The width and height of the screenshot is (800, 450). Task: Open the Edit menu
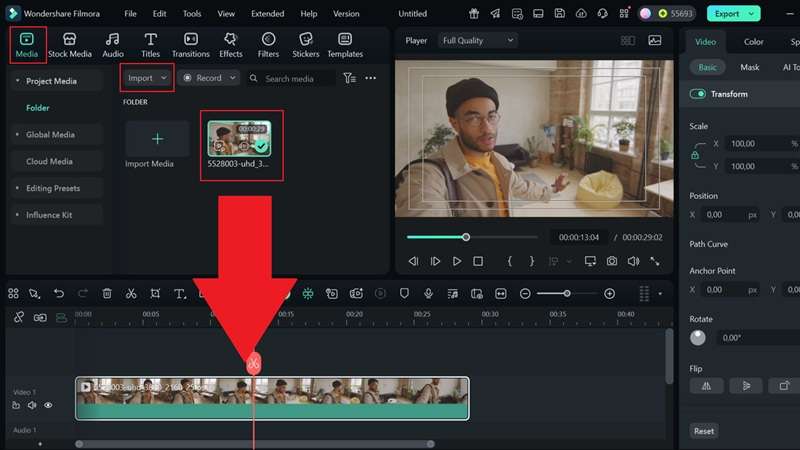pyautogui.click(x=159, y=14)
